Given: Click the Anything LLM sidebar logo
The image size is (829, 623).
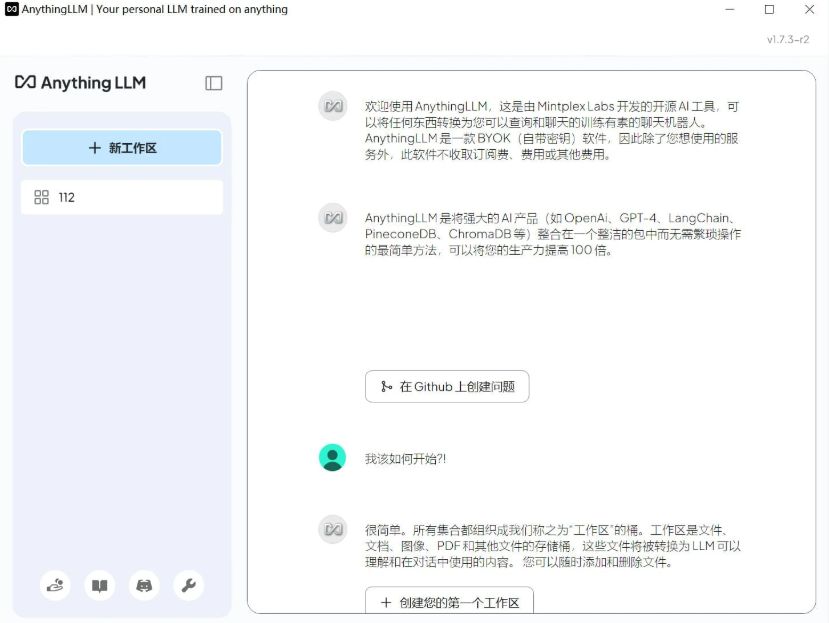Looking at the screenshot, I should pyautogui.click(x=80, y=83).
